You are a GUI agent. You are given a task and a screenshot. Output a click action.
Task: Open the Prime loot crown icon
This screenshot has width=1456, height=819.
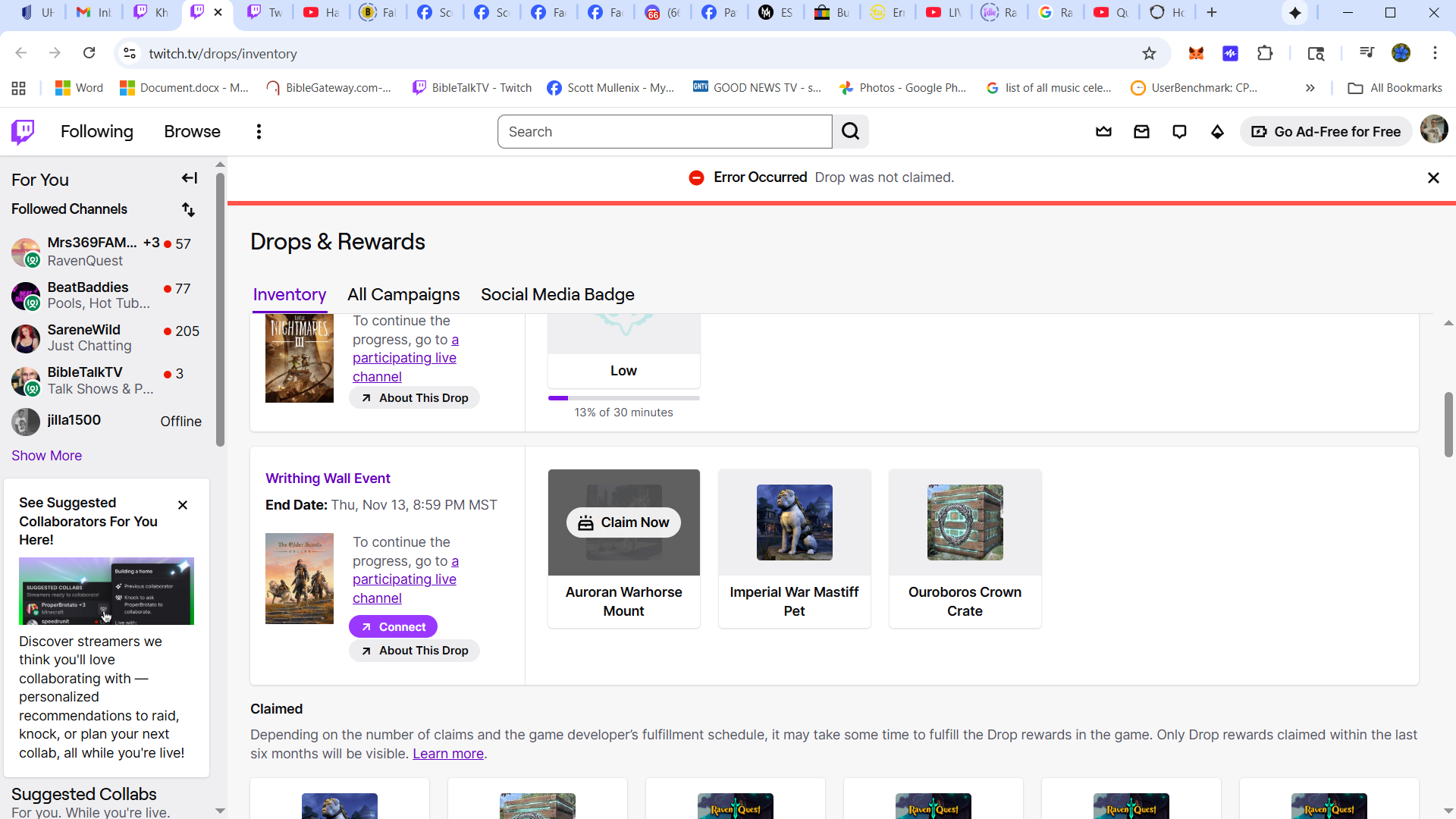1103,132
